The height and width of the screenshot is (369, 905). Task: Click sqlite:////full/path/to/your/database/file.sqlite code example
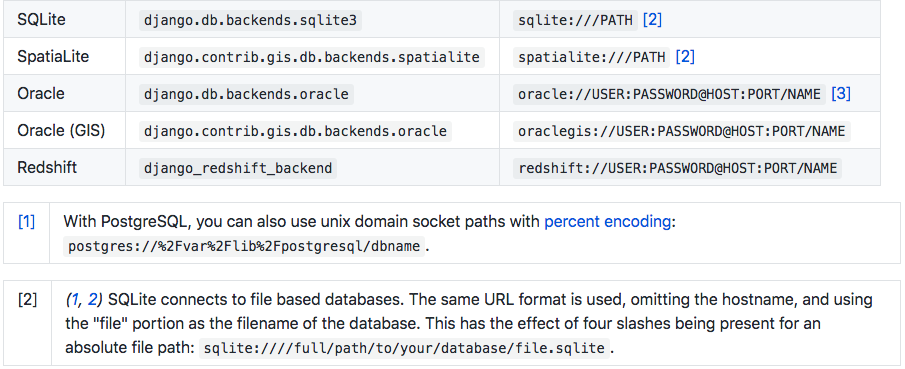tap(405, 348)
